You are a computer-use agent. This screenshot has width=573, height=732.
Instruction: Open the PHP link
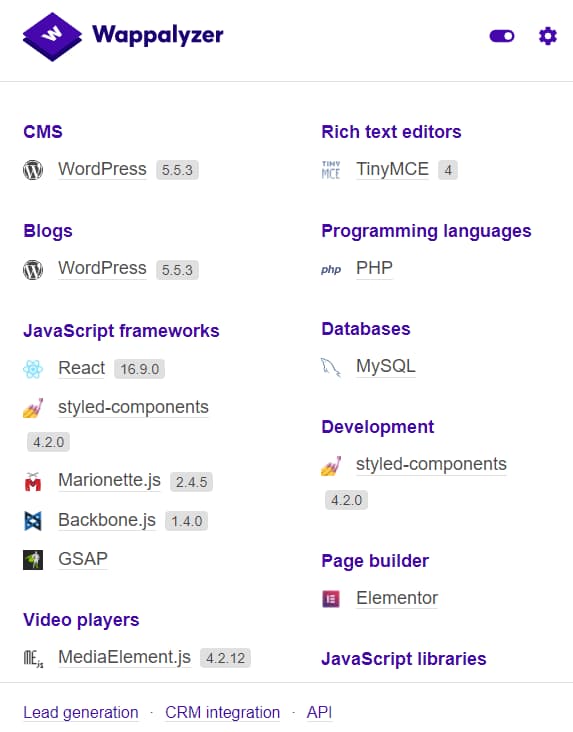(x=374, y=268)
